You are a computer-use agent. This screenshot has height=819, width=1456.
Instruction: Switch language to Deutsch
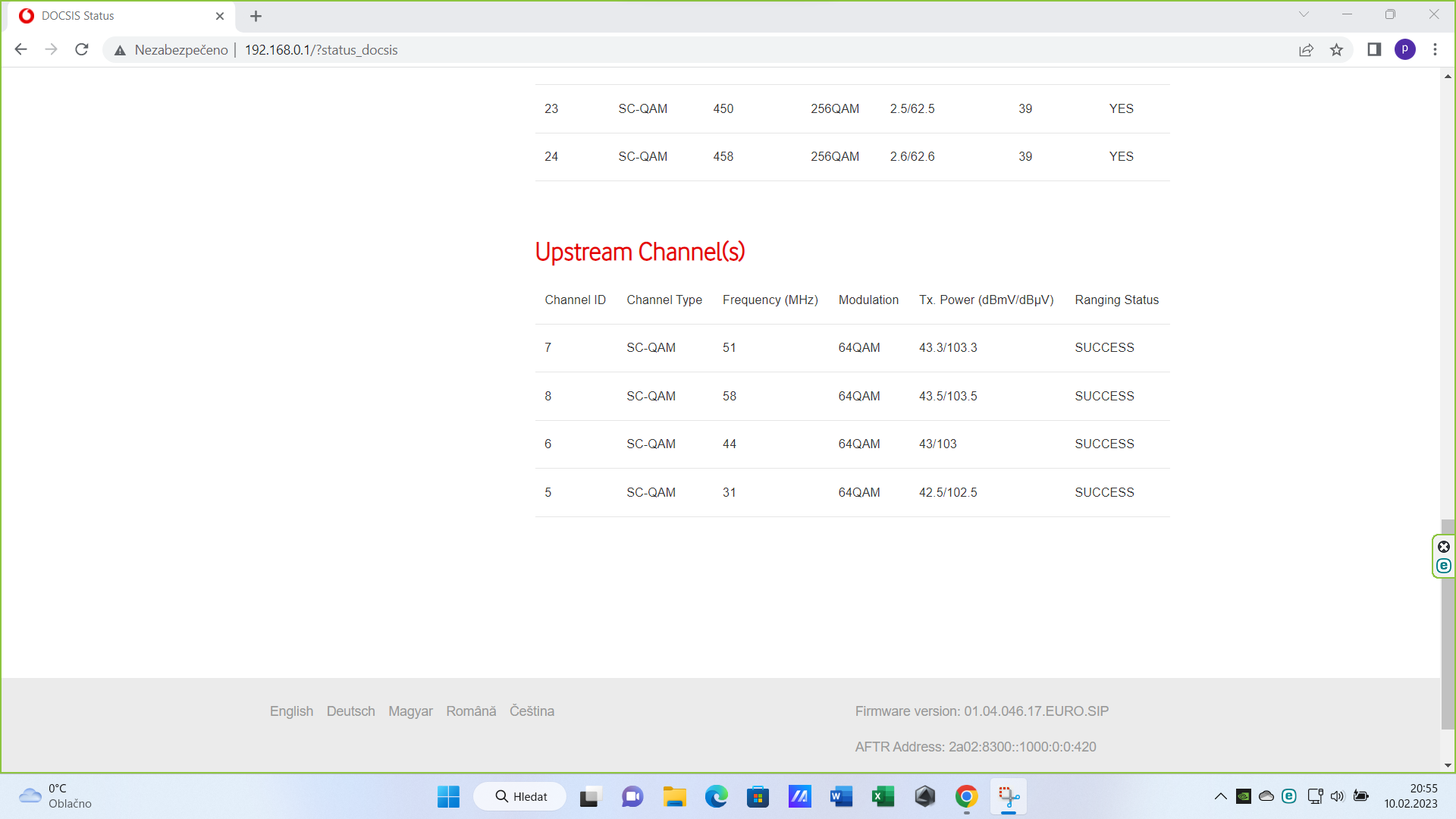pyautogui.click(x=350, y=711)
